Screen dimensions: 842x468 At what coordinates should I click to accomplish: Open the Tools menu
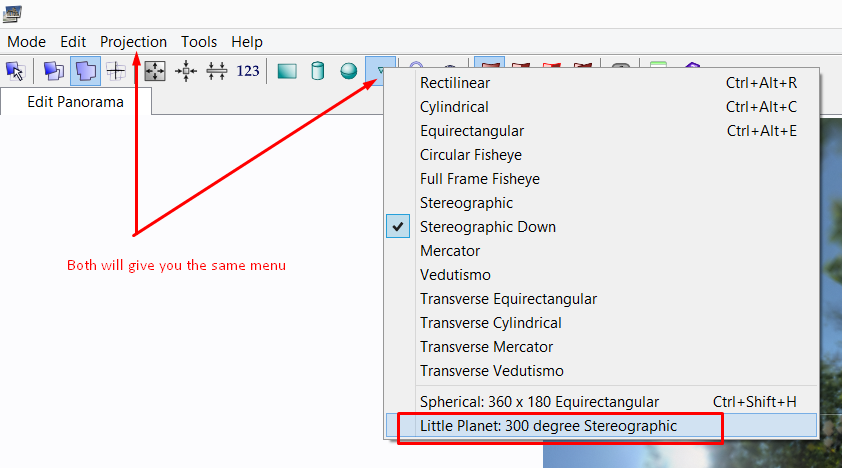point(199,42)
